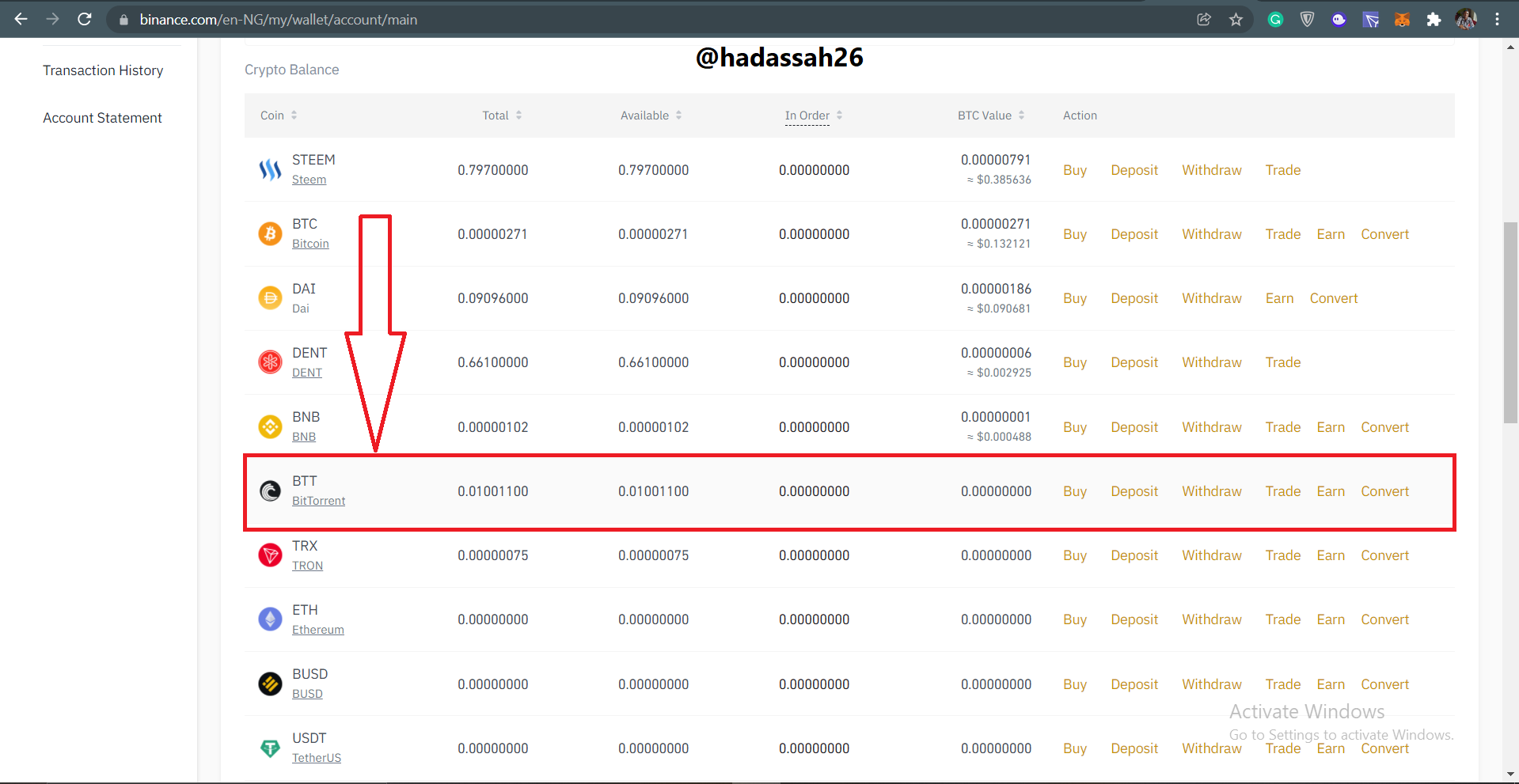The width and height of the screenshot is (1519, 784).
Task: Click the Bitcoin coin logo
Action: pyautogui.click(x=270, y=233)
